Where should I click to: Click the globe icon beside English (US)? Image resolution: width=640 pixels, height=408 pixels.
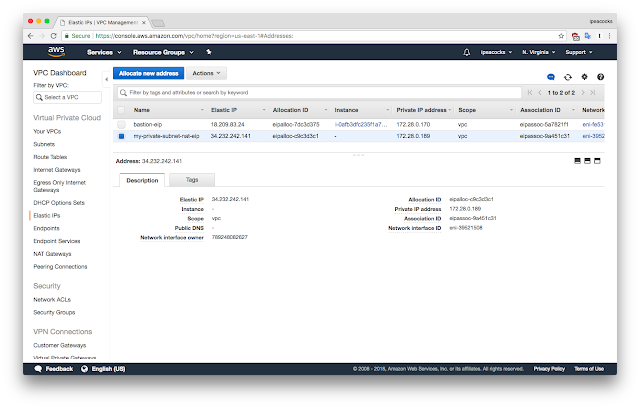click(84, 369)
